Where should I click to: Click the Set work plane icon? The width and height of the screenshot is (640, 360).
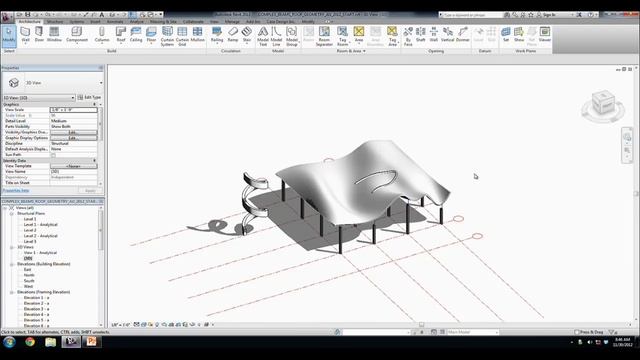[506, 34]
